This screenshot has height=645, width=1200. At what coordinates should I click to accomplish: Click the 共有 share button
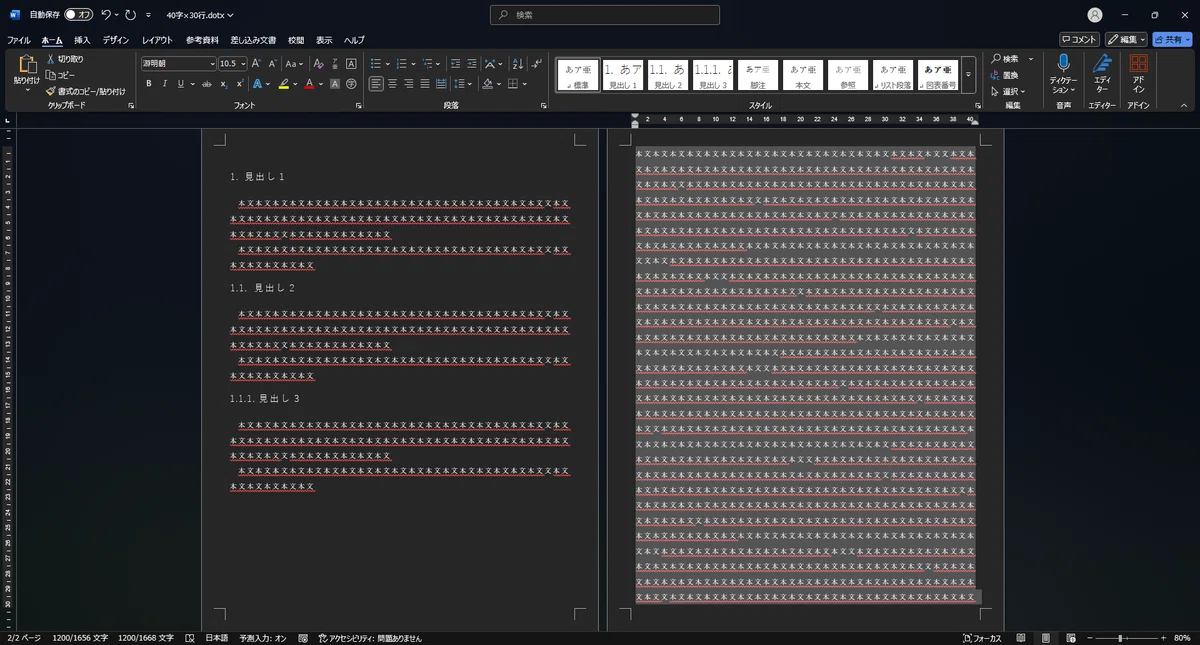(x=1172, y=40)
